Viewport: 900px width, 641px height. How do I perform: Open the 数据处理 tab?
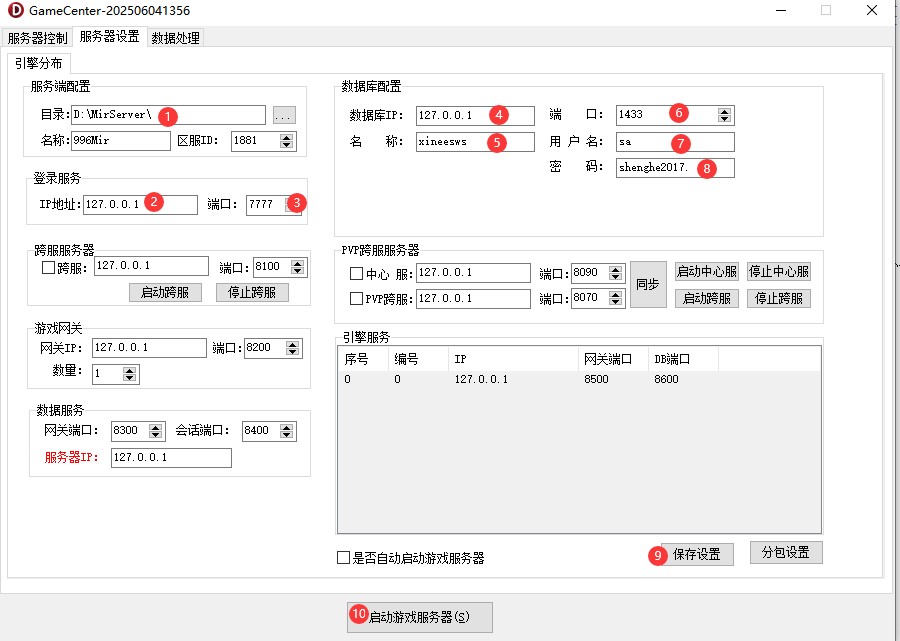176,38
